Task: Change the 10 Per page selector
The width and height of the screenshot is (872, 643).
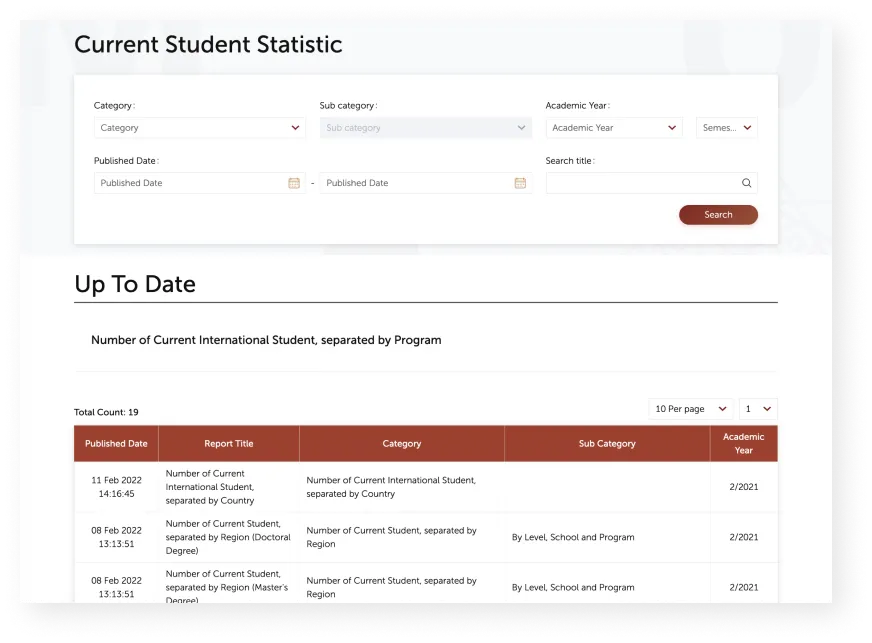Action: click(x=691, y=409)
